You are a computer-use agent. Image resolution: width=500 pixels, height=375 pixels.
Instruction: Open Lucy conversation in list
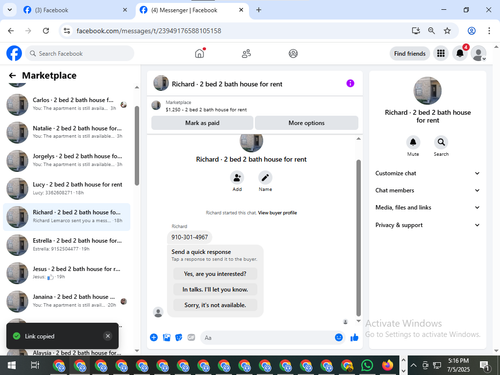(67, 188)
